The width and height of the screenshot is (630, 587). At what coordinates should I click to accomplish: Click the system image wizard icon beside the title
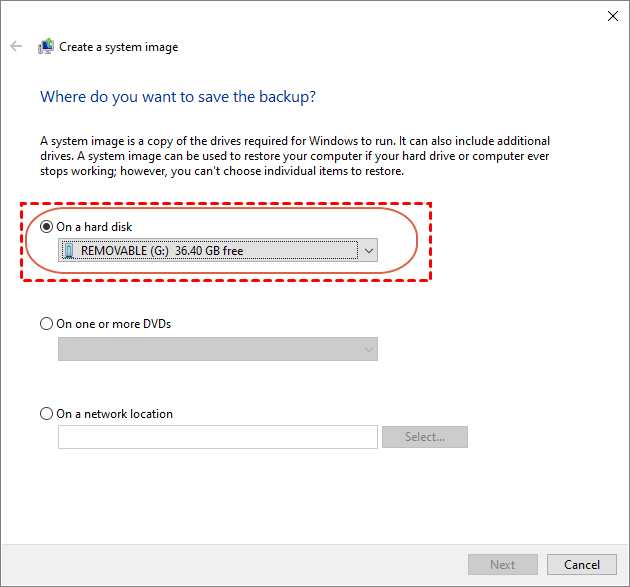46,47
